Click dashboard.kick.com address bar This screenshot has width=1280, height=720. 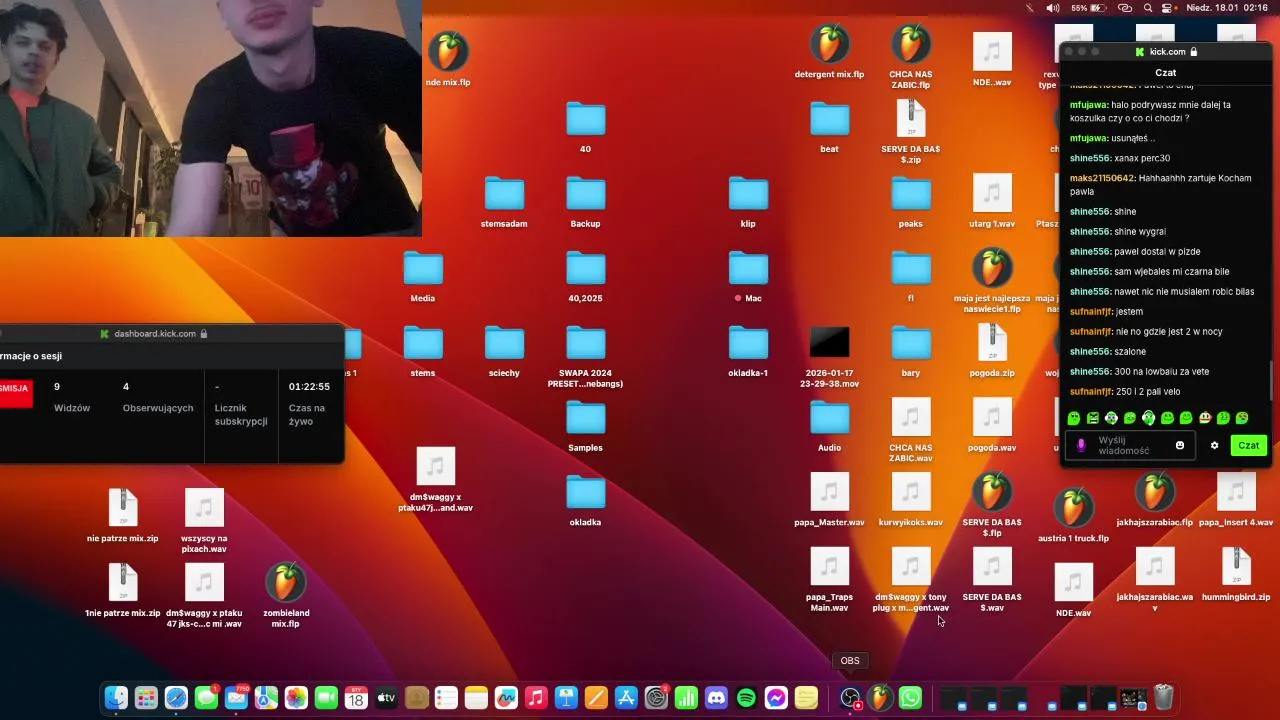point(154,334)
